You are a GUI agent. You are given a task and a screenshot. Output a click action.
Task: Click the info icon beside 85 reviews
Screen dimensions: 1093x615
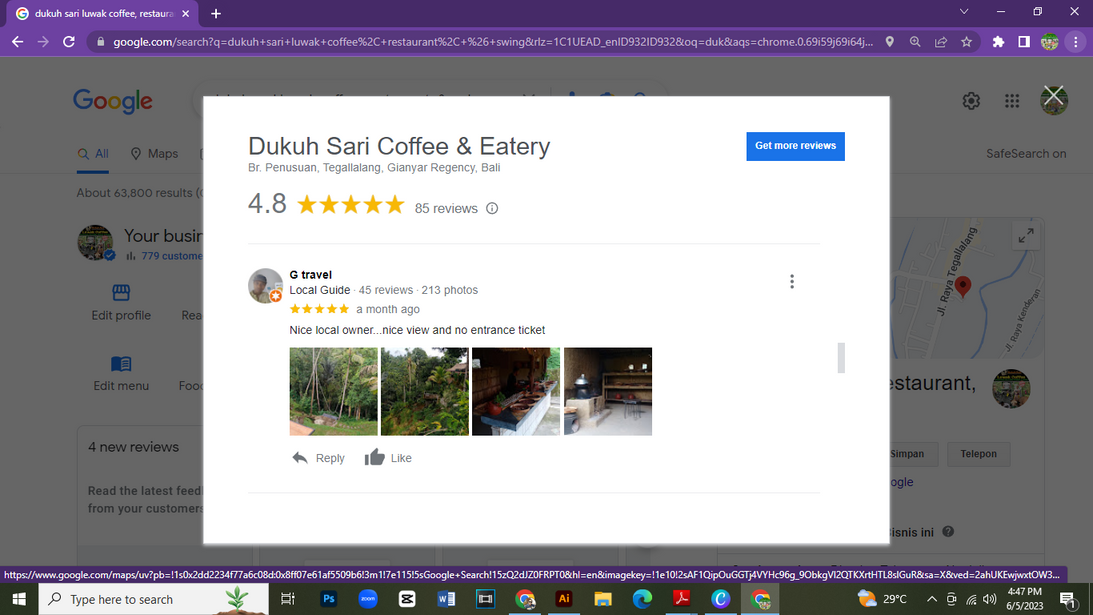pyautogui.click(x=492, y=209)
